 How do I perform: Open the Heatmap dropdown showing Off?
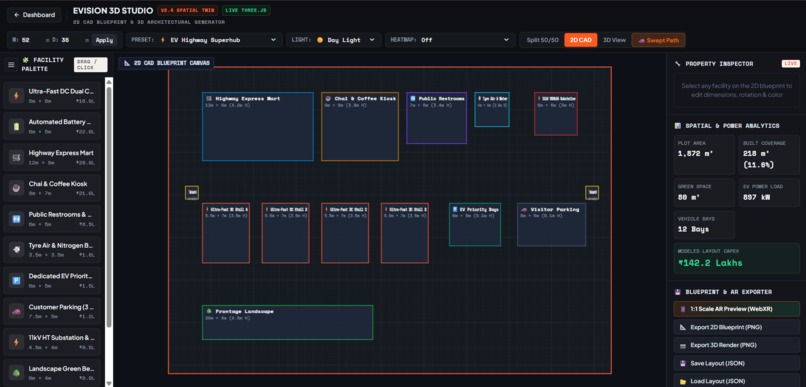[x=450, y=40]
